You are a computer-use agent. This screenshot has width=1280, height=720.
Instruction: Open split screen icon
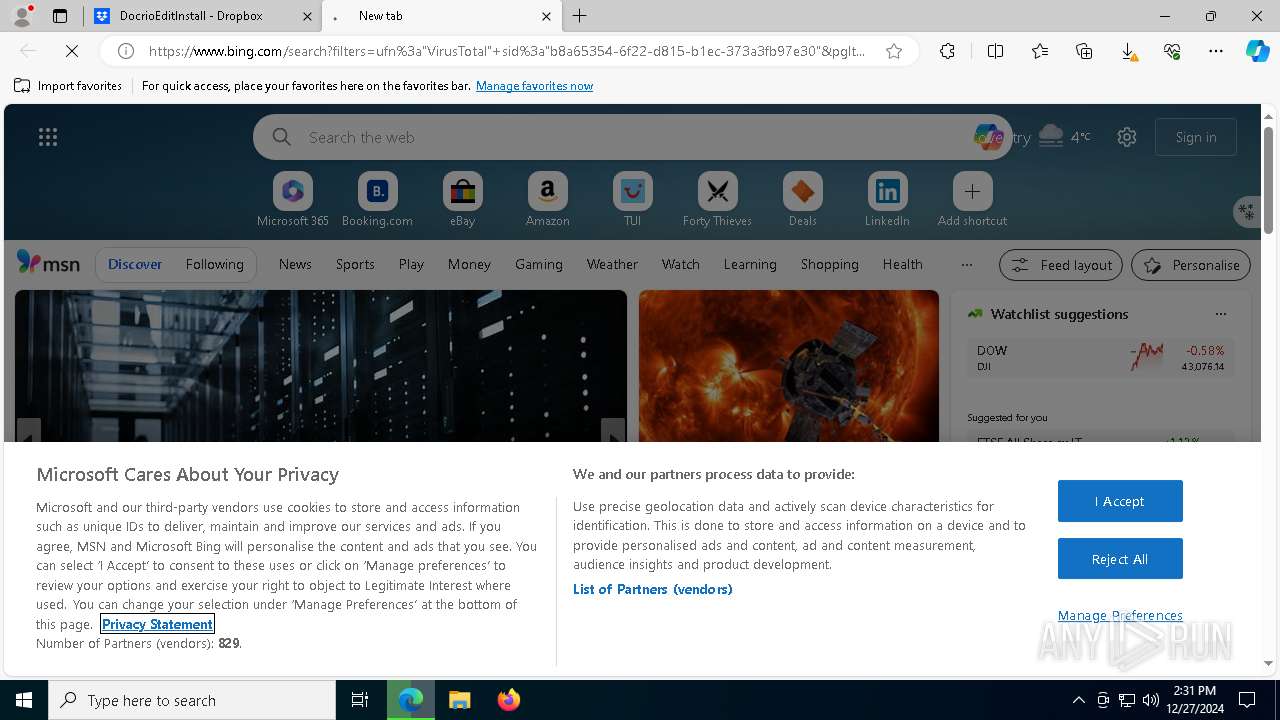tap(995, 51)
